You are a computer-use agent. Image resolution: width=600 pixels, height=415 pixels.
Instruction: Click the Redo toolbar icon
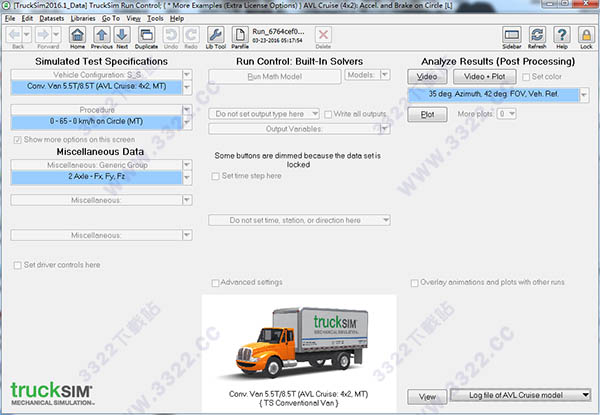click(191, 35)
